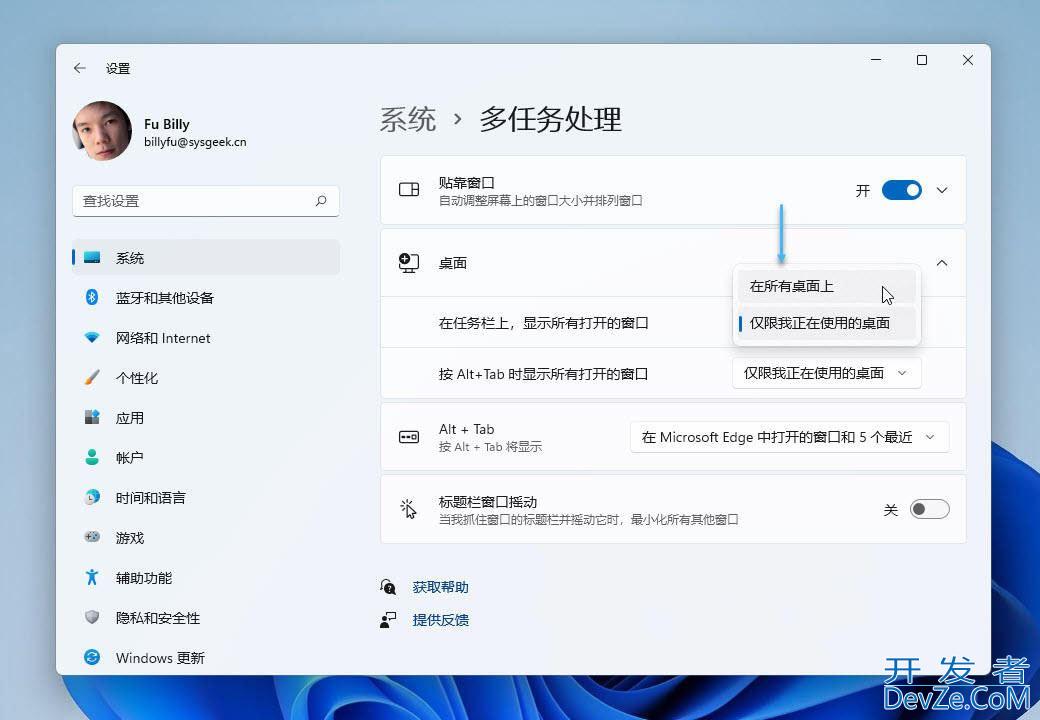
Task: Click the 在任务栏上，显示所有打开的窗口 row label
Action: (543, 323)
